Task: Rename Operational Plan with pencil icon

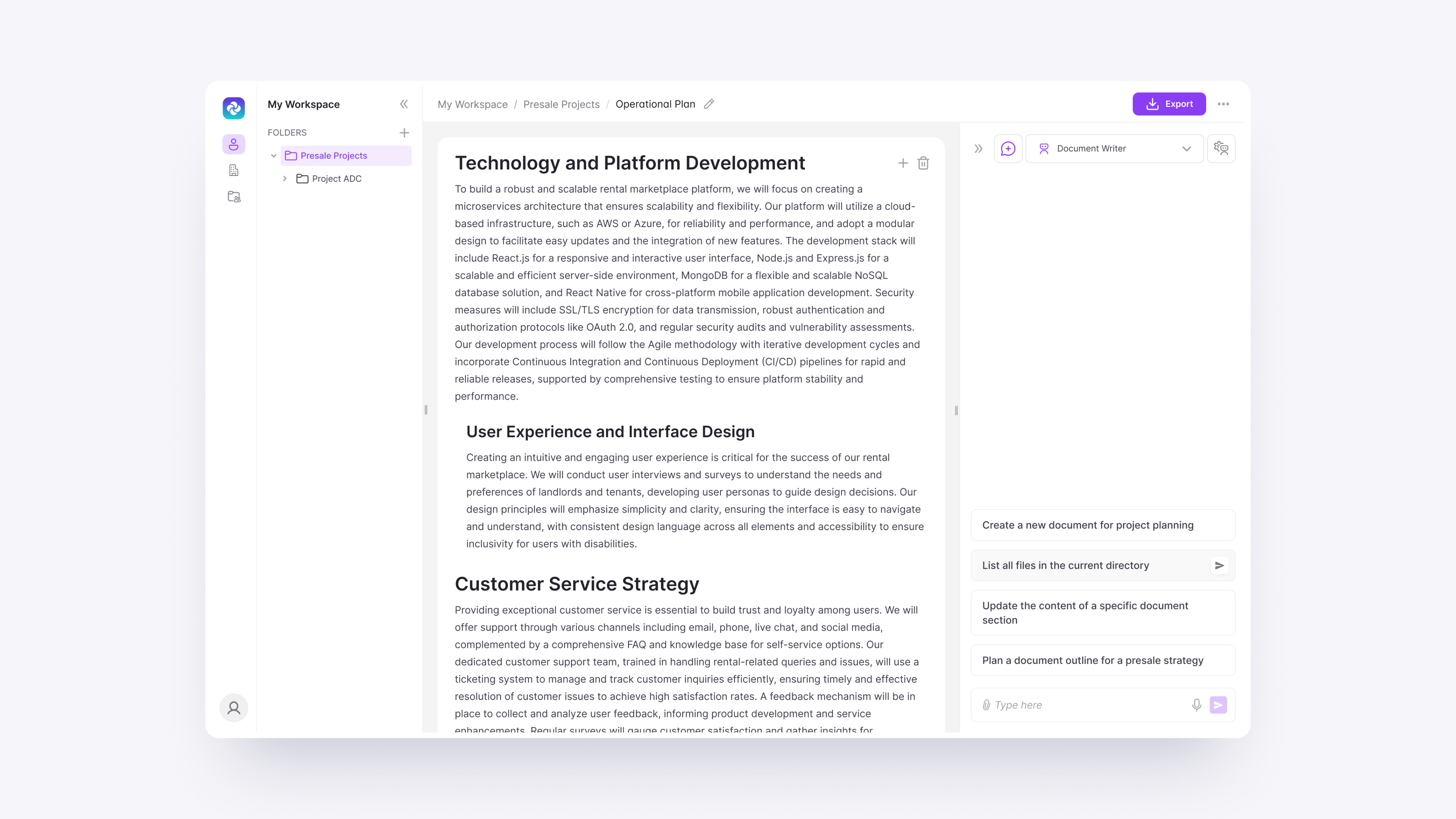Action: tap(709, 104)
